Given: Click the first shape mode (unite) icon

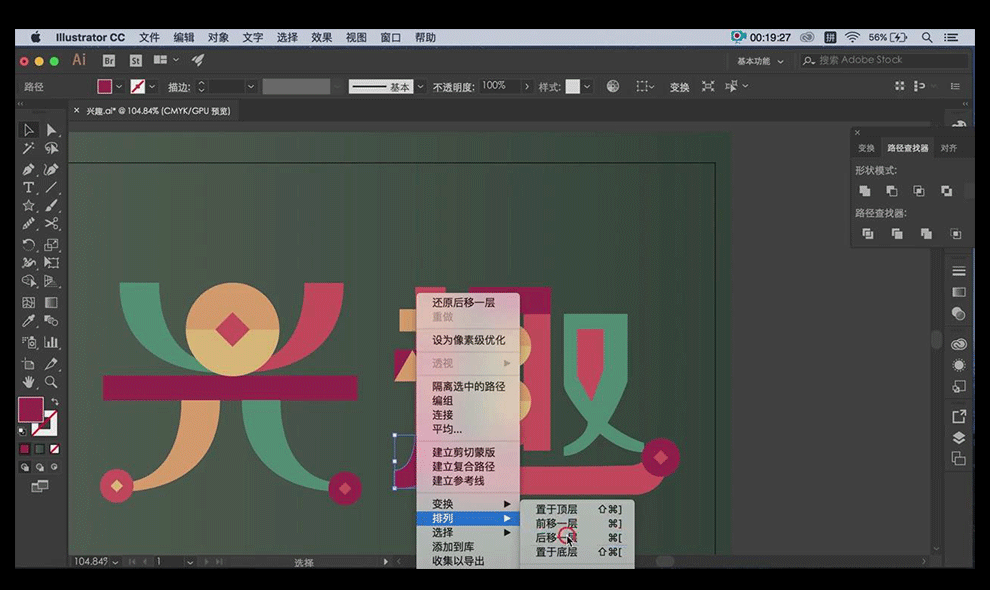Looking at the screenshot, I should 864,191.
